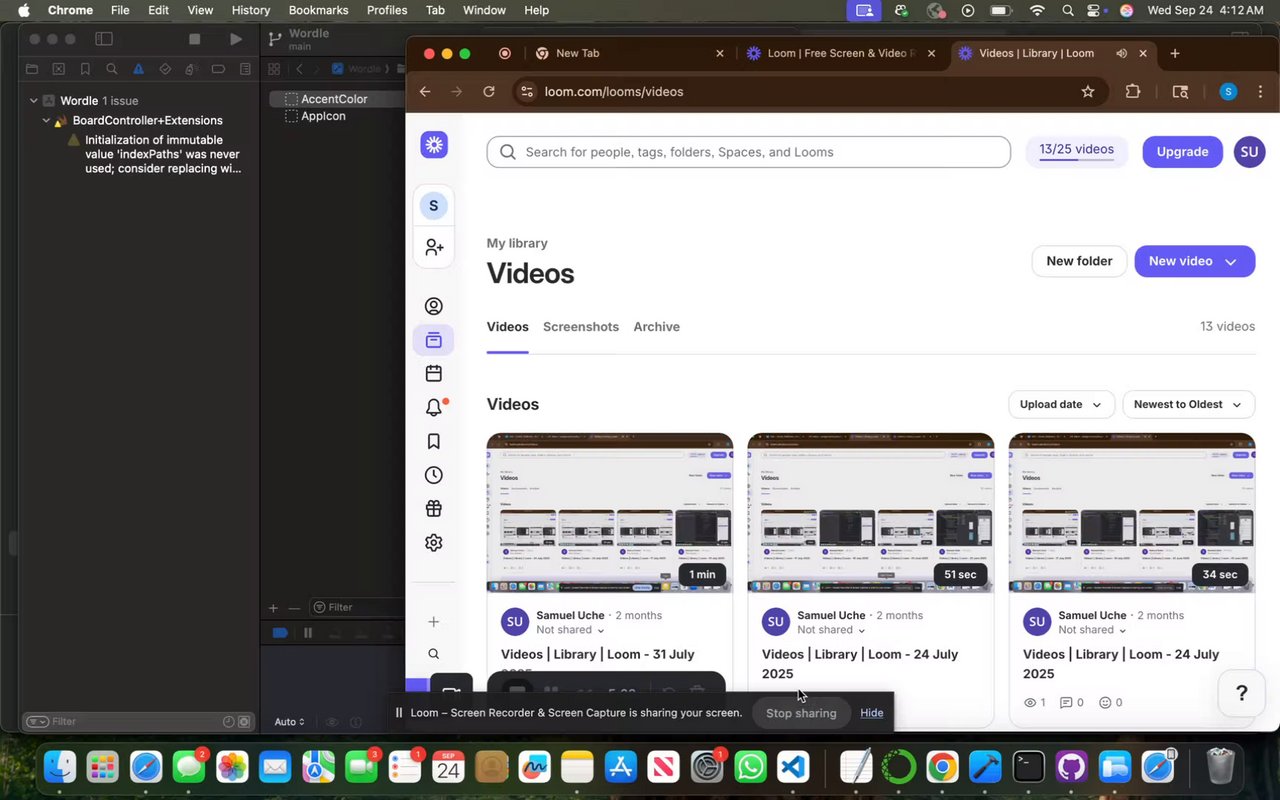Open the gift icon in Loom sidebar
This screenshot has height=800, width=1280.
tap(434, 509)
